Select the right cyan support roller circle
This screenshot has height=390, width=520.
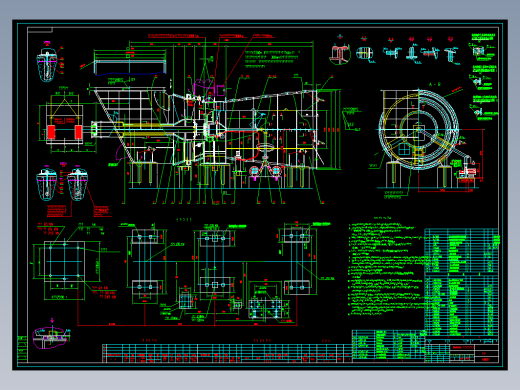(276, 171)
